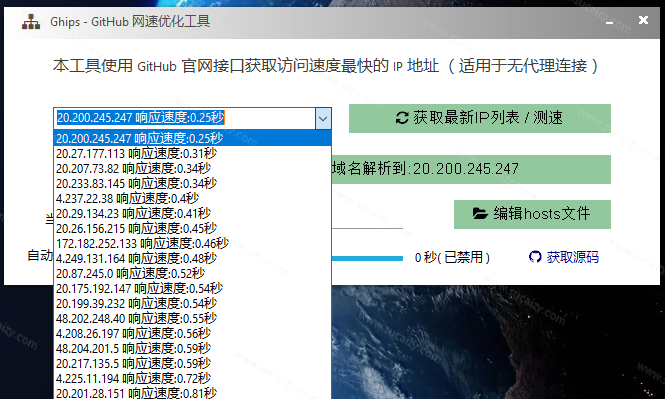Image resolution: width=665 pixels, height=399 pixels.
Task: Click the auto refresh interval slider bar
Action: 367,258
